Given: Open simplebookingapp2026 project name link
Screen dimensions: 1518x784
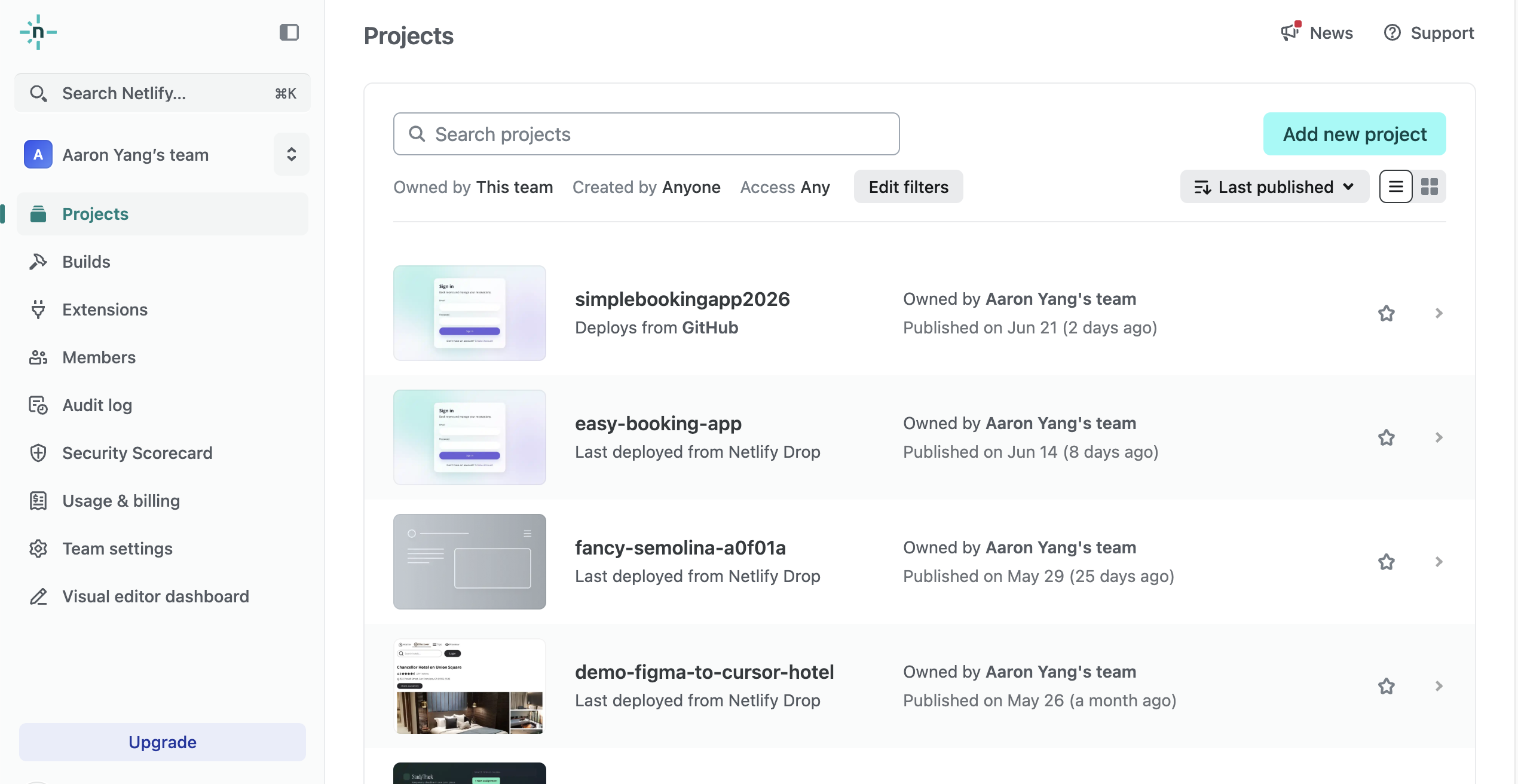Looking at the screenshot, I should [x=683, y=299].
